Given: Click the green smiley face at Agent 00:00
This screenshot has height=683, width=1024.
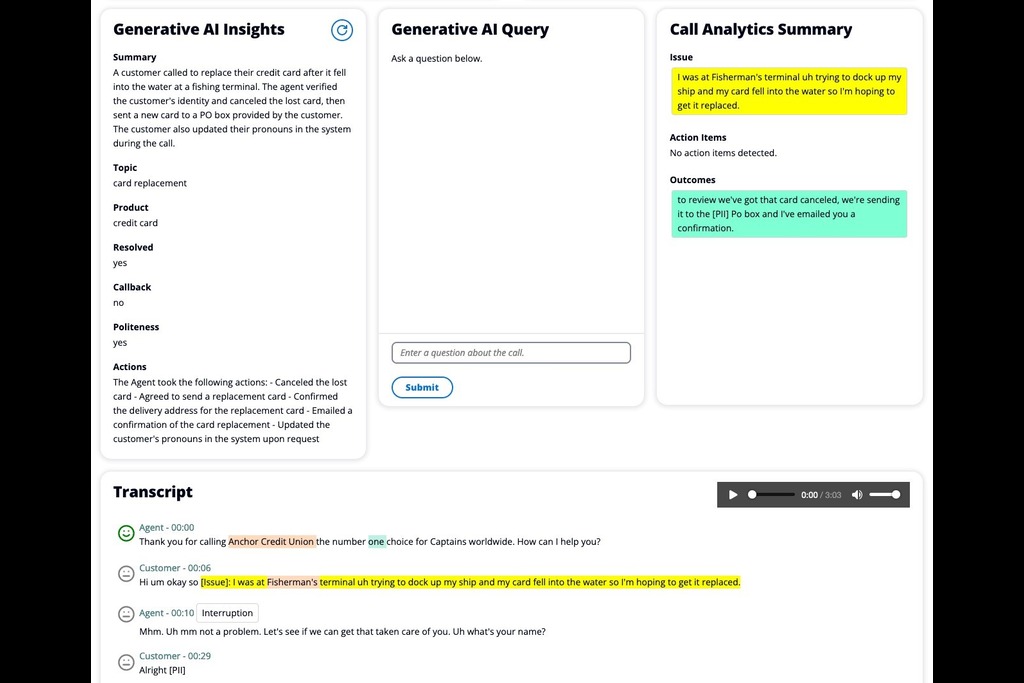Looking at the screenshot, I should click(x=126, y=533).
